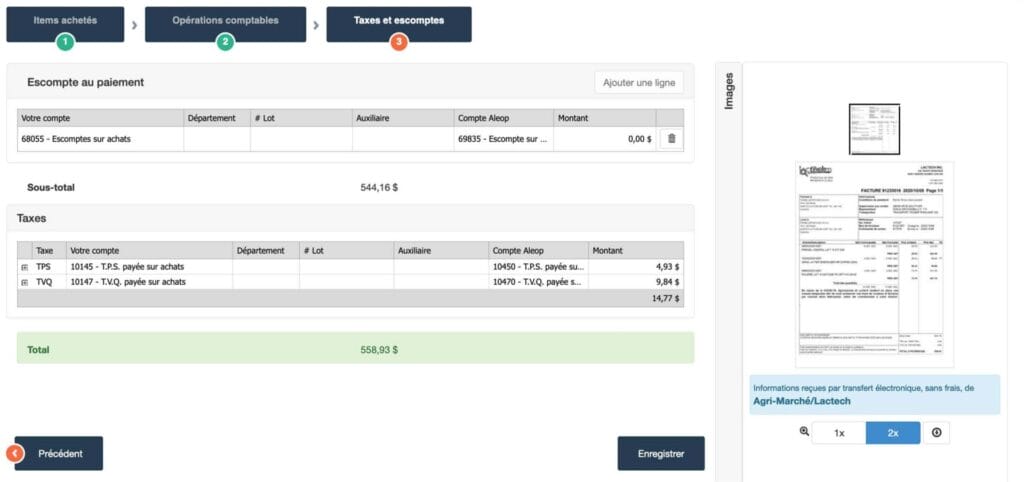Set invoice image zoom to 1x
Viewport: 1024px width, 482px height.
[838, 432]
